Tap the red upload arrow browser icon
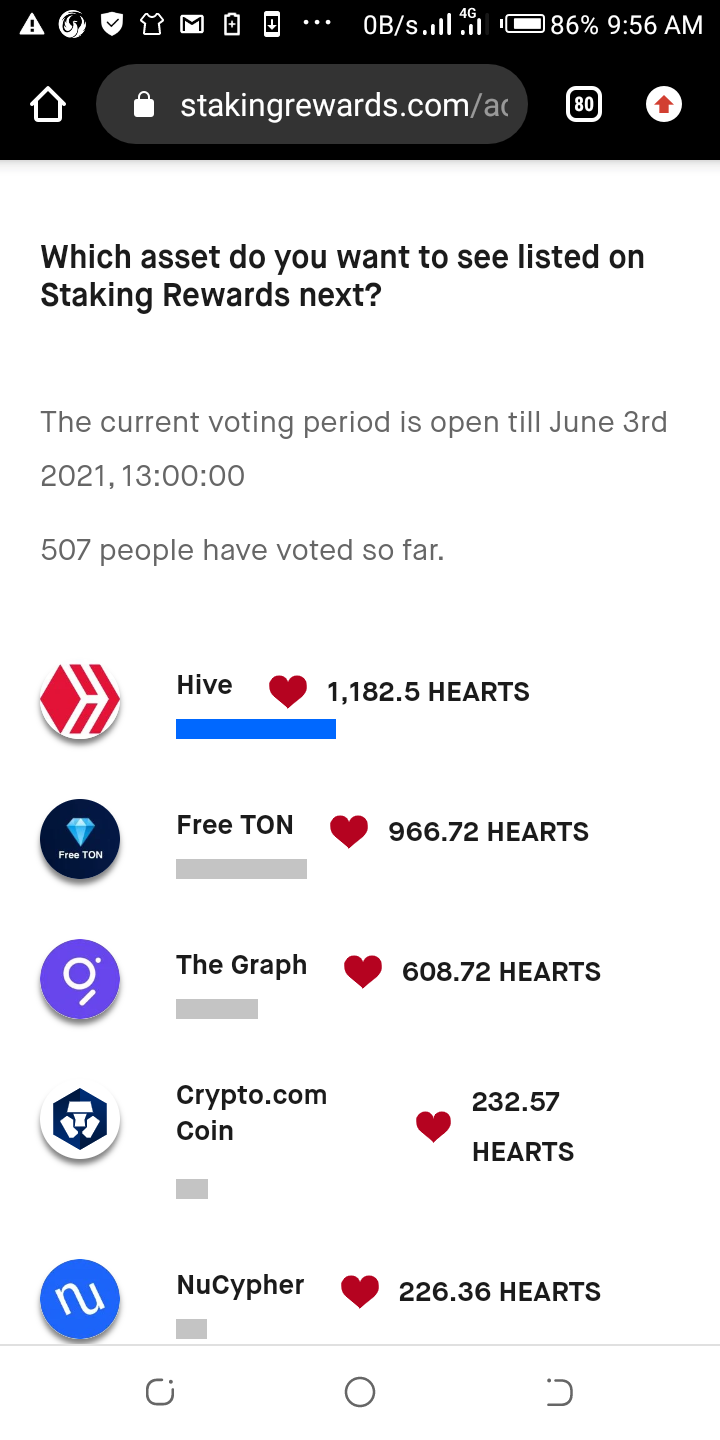This screenshot has width=720, height=1440. (664, 104)
